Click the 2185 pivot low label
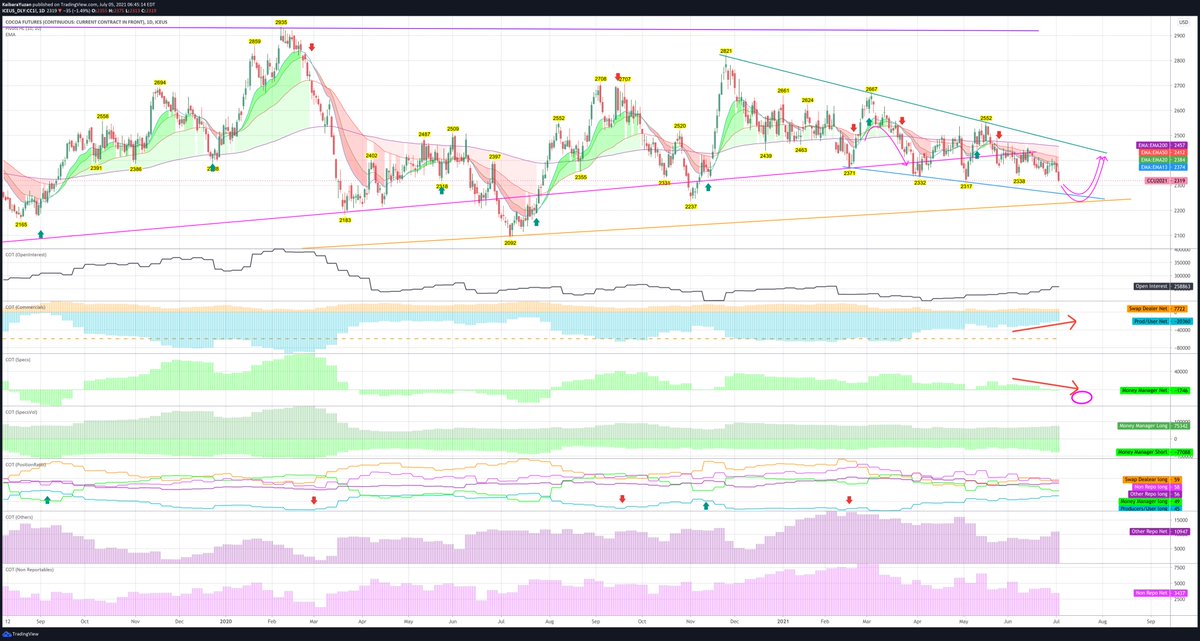 pyautogui.click(x=22, y=225)
